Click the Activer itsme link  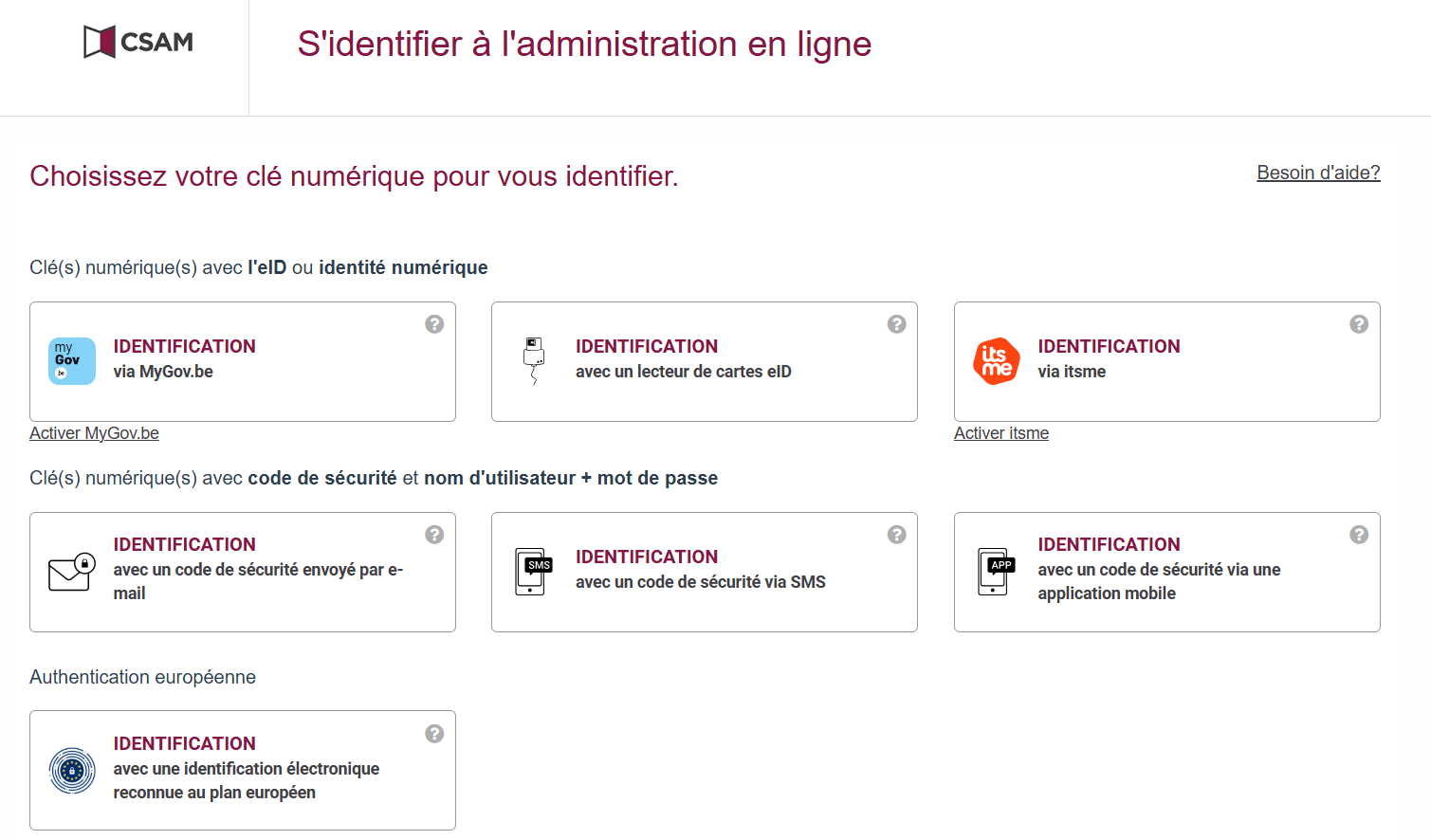[1000, 432]
